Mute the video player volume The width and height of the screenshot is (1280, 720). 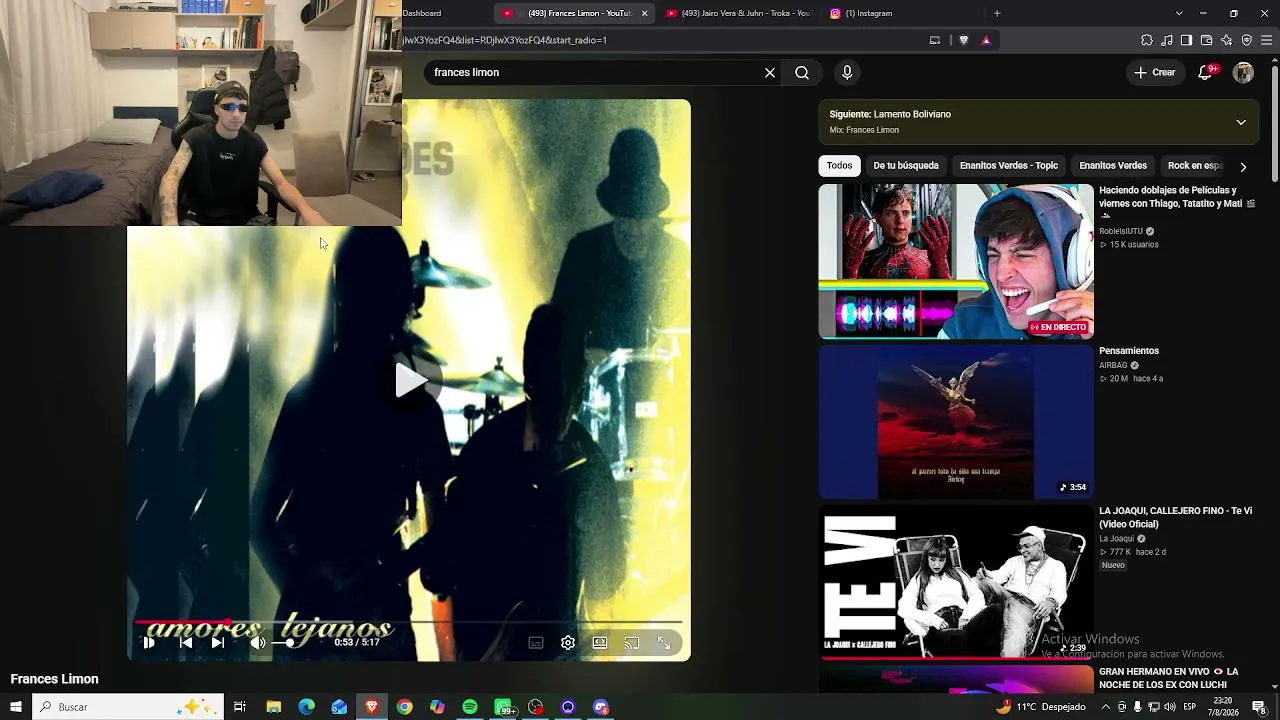257,643
